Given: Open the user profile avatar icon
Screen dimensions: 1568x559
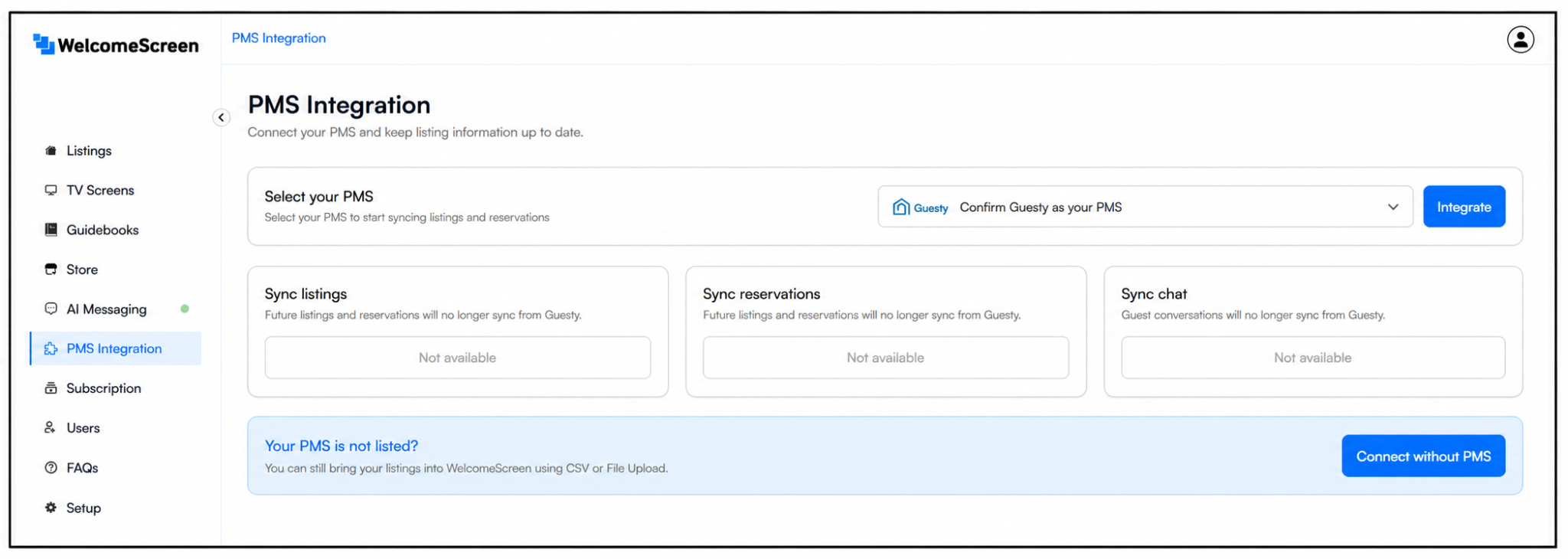Looking at the screenshot, I should pos(1520,39).
